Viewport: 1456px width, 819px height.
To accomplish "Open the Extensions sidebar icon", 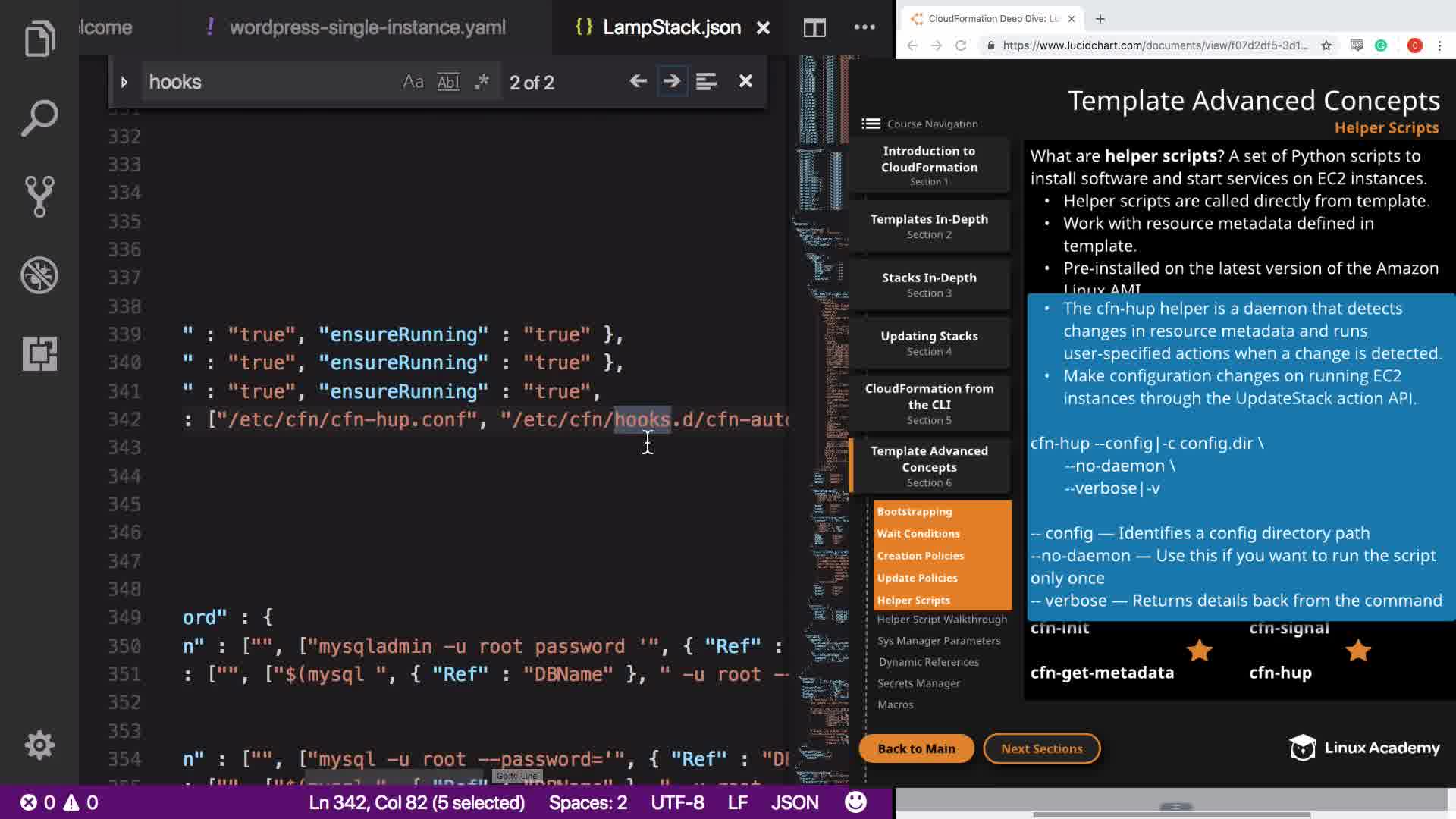I will point(39,353).
